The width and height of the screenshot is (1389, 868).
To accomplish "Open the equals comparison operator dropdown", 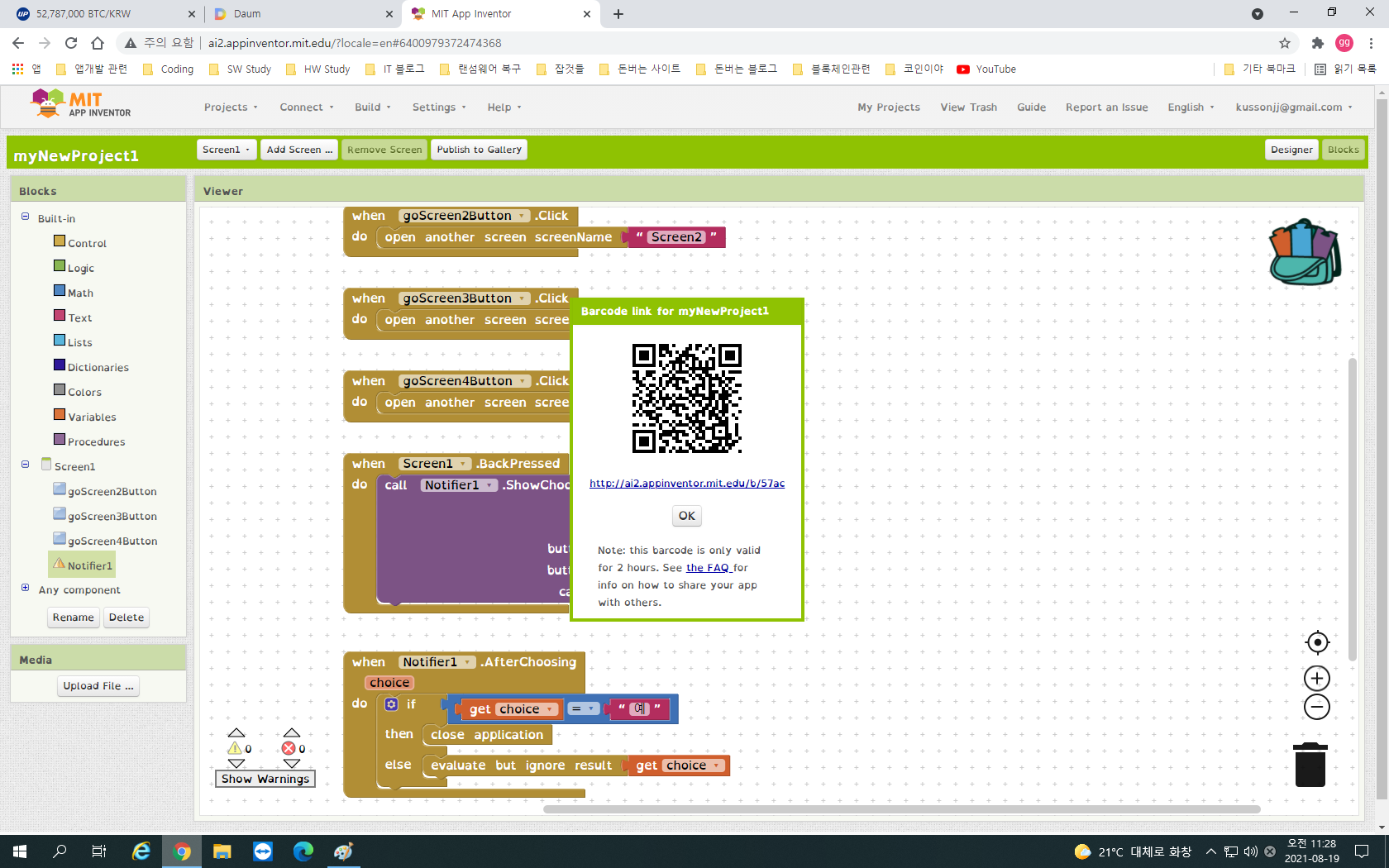I will [x=583, y=708].
